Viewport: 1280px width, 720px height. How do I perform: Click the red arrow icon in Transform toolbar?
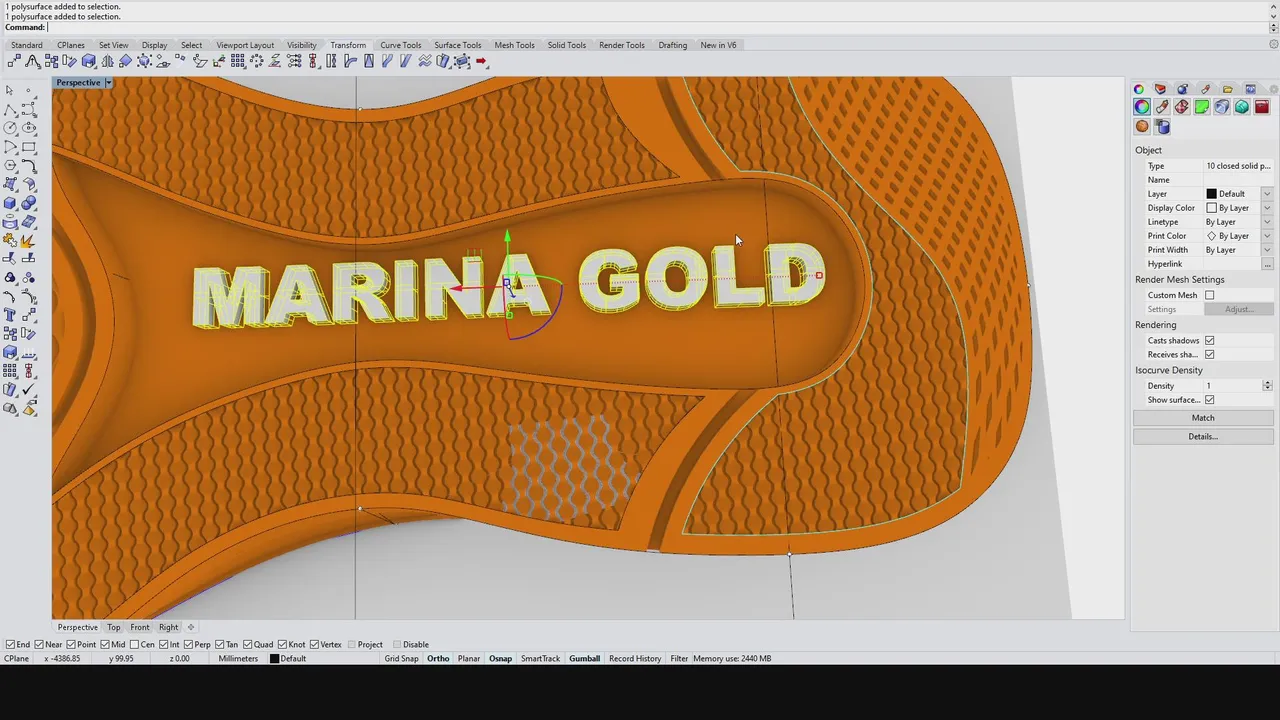tap(481, 62)
